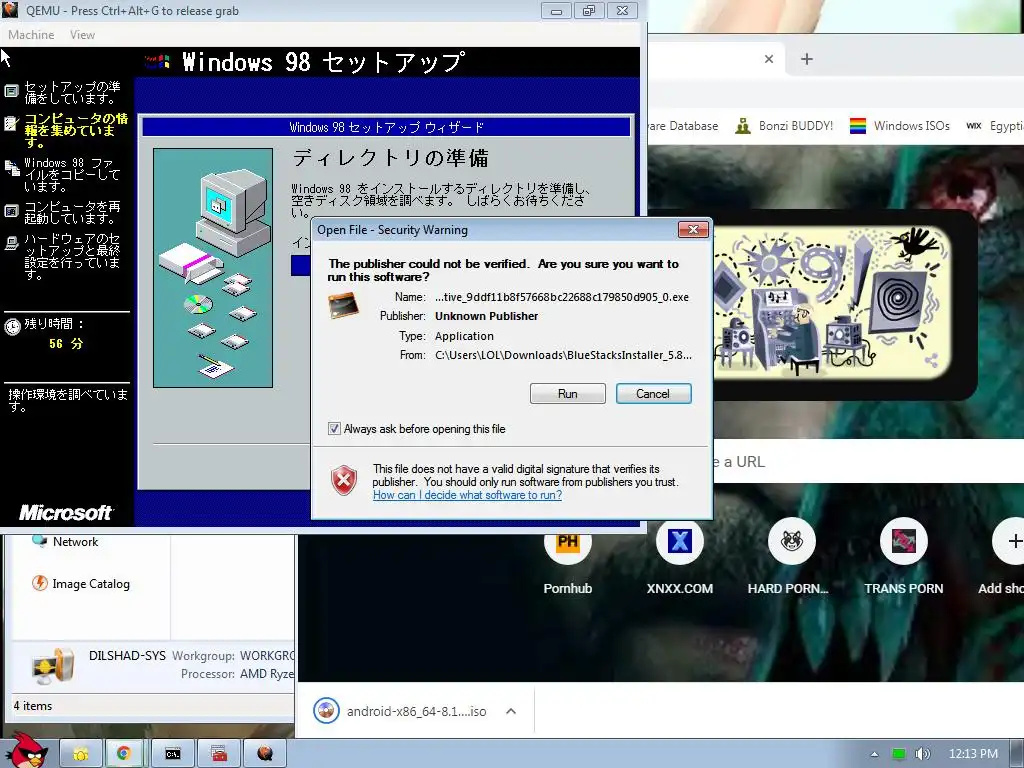This screenshot has width=1024, height=768.
Task: Open the Windows ISOs bookmark
Action: tap(899, 125)
